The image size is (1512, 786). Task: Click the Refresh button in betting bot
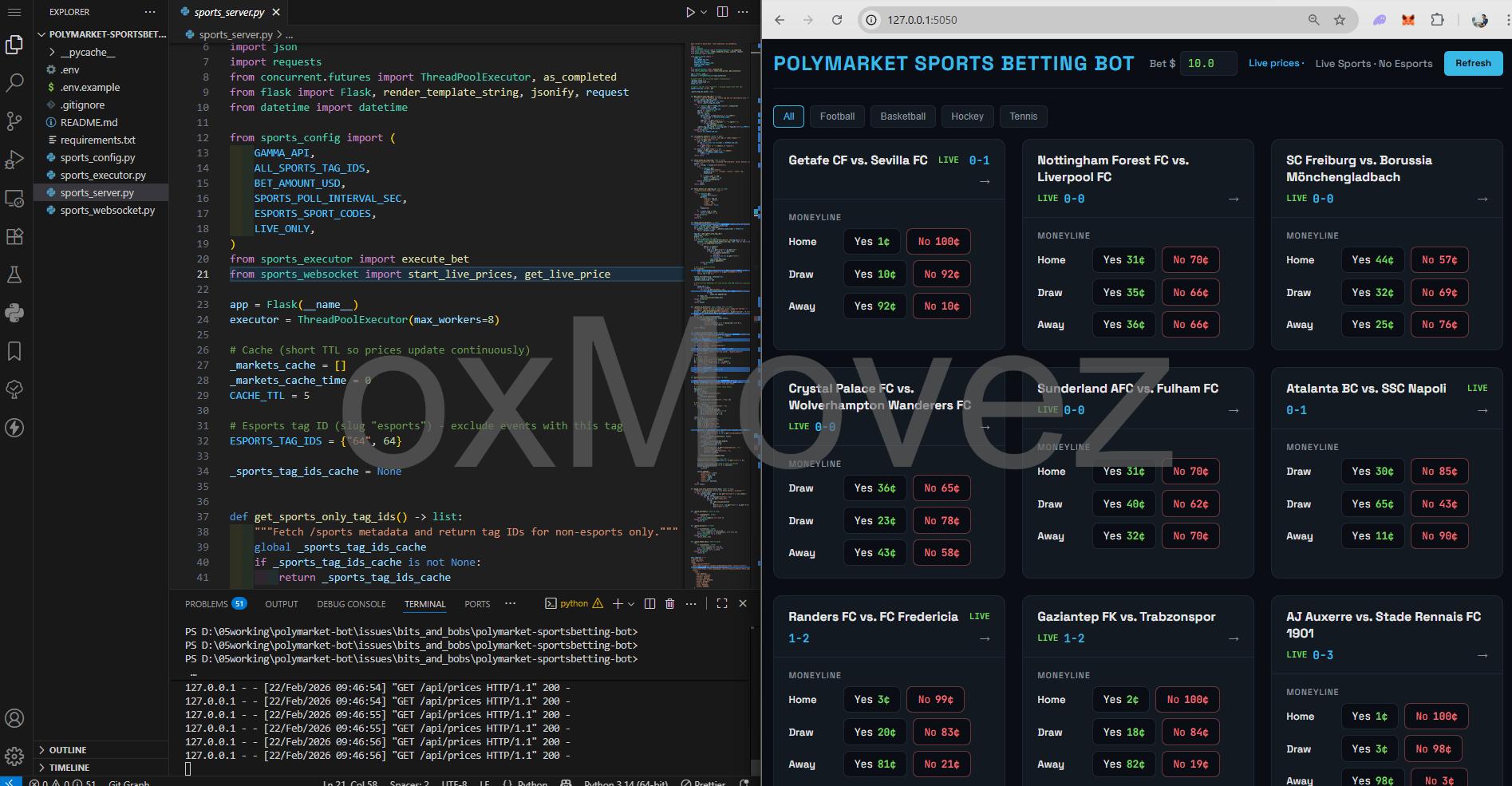1473,63
